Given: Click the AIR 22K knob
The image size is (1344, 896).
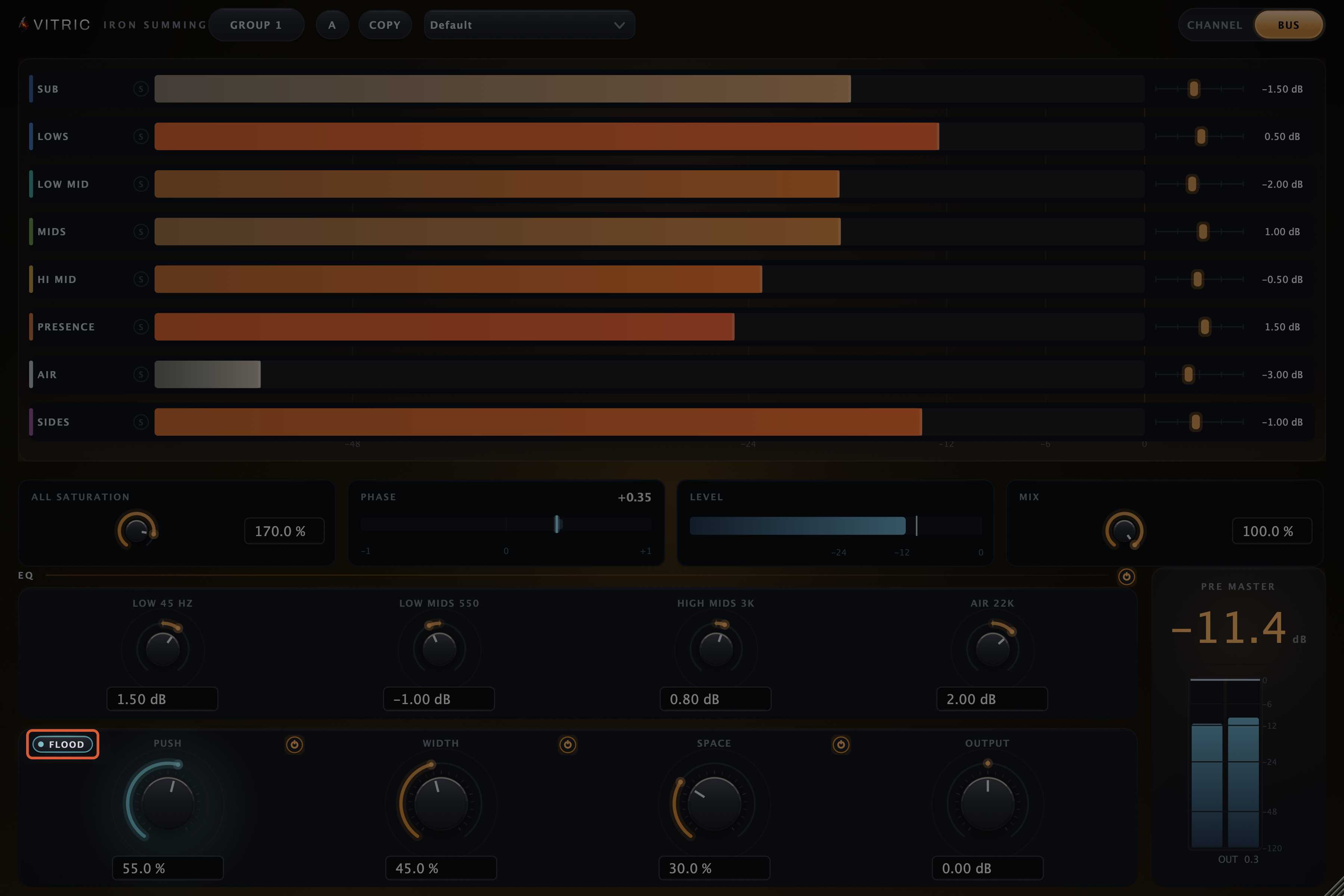Looking at the screenshot, I should (993, 649).
